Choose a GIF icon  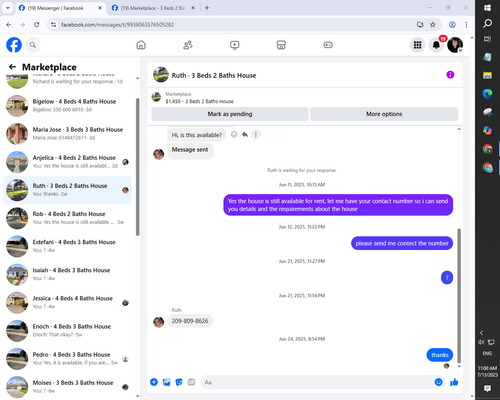coord(191,382)
